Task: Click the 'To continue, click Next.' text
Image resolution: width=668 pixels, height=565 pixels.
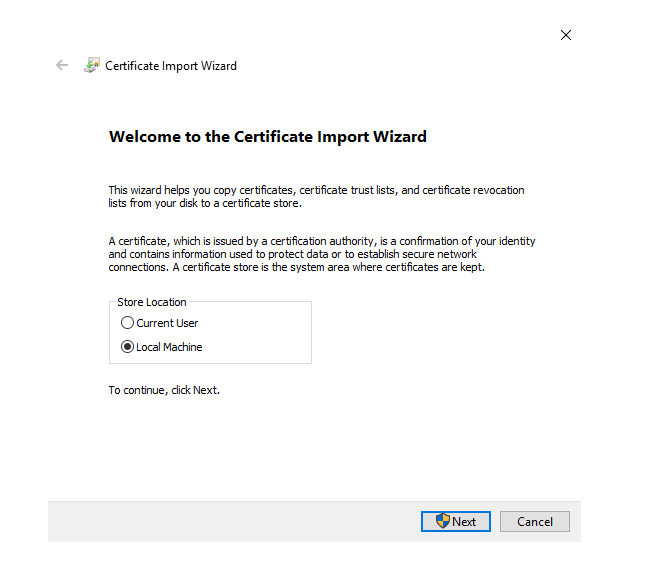Action: click(x=164, y=390)
